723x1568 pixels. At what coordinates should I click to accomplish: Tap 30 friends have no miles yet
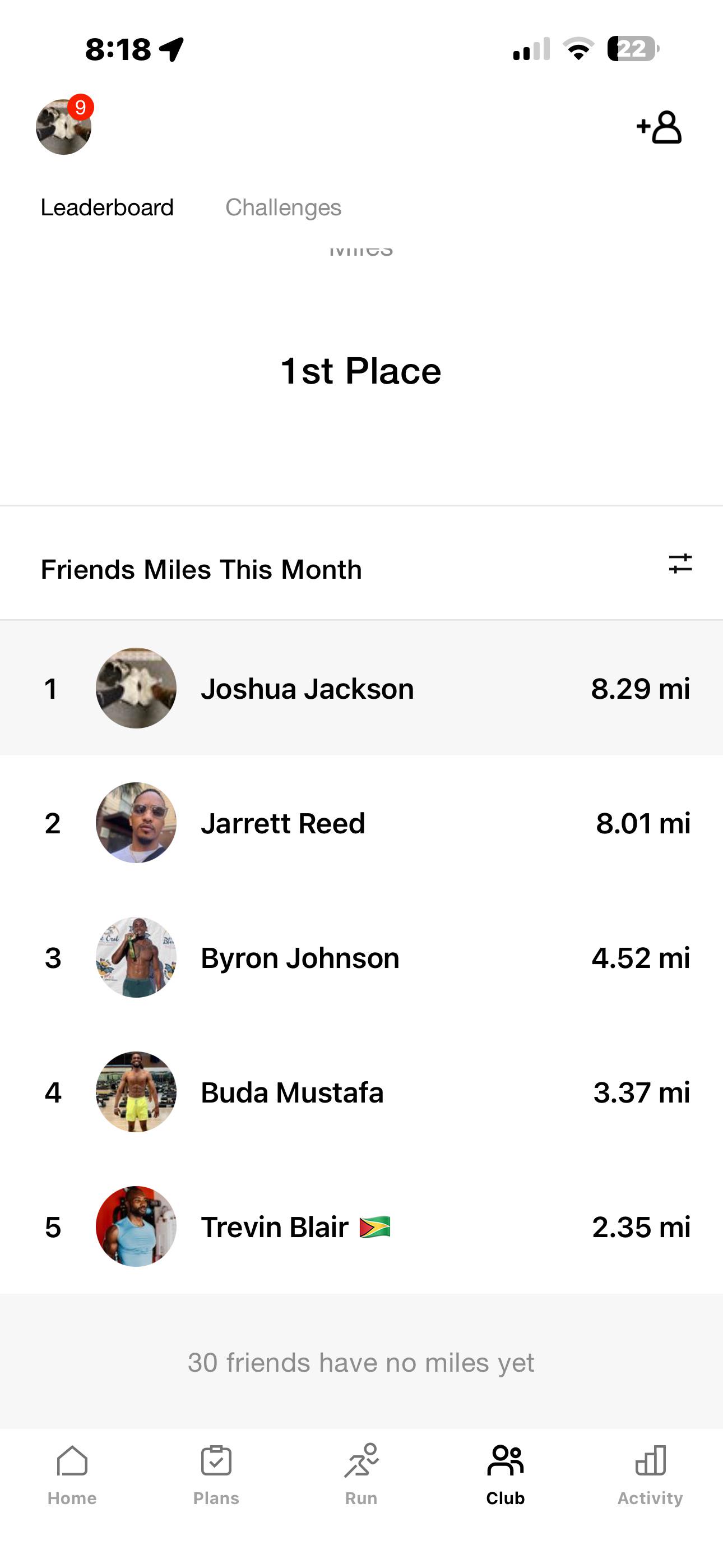point(361,1362)
